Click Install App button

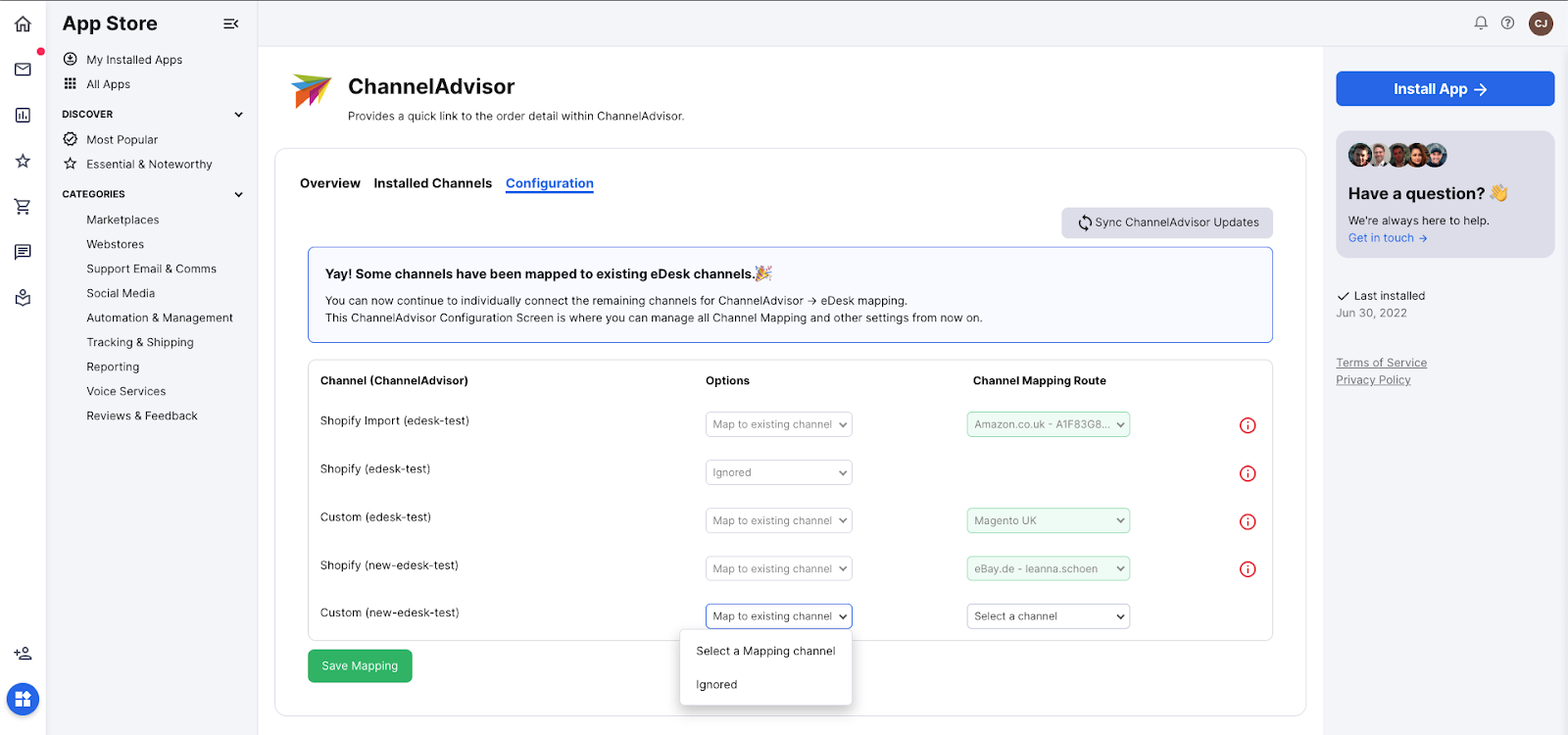tap(1445, 89)
